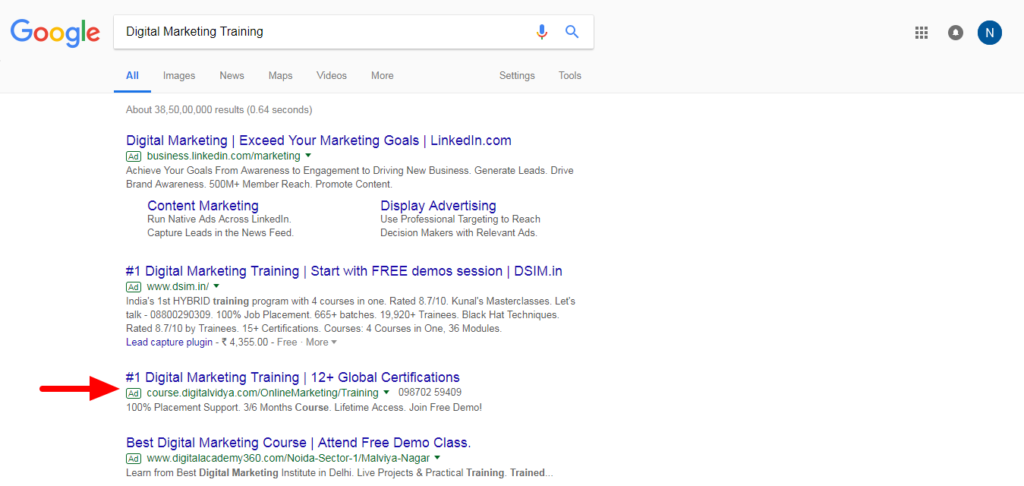Expand arrow next to business.linkedin.com/marketing
Image resolution: width=1024 pixels, height=486 pixels.
[x=308, y=156]
